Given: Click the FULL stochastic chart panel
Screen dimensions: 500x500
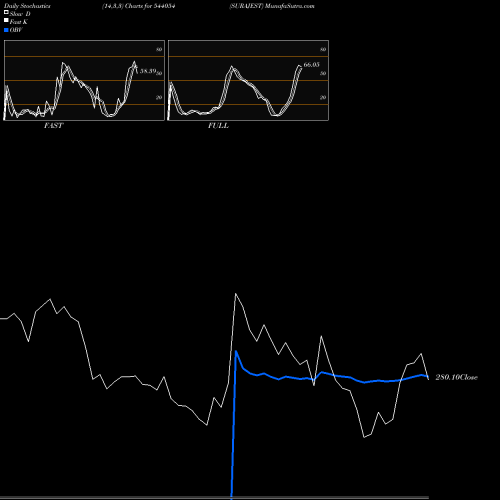Looking at the screenshot, I should 248,80.
